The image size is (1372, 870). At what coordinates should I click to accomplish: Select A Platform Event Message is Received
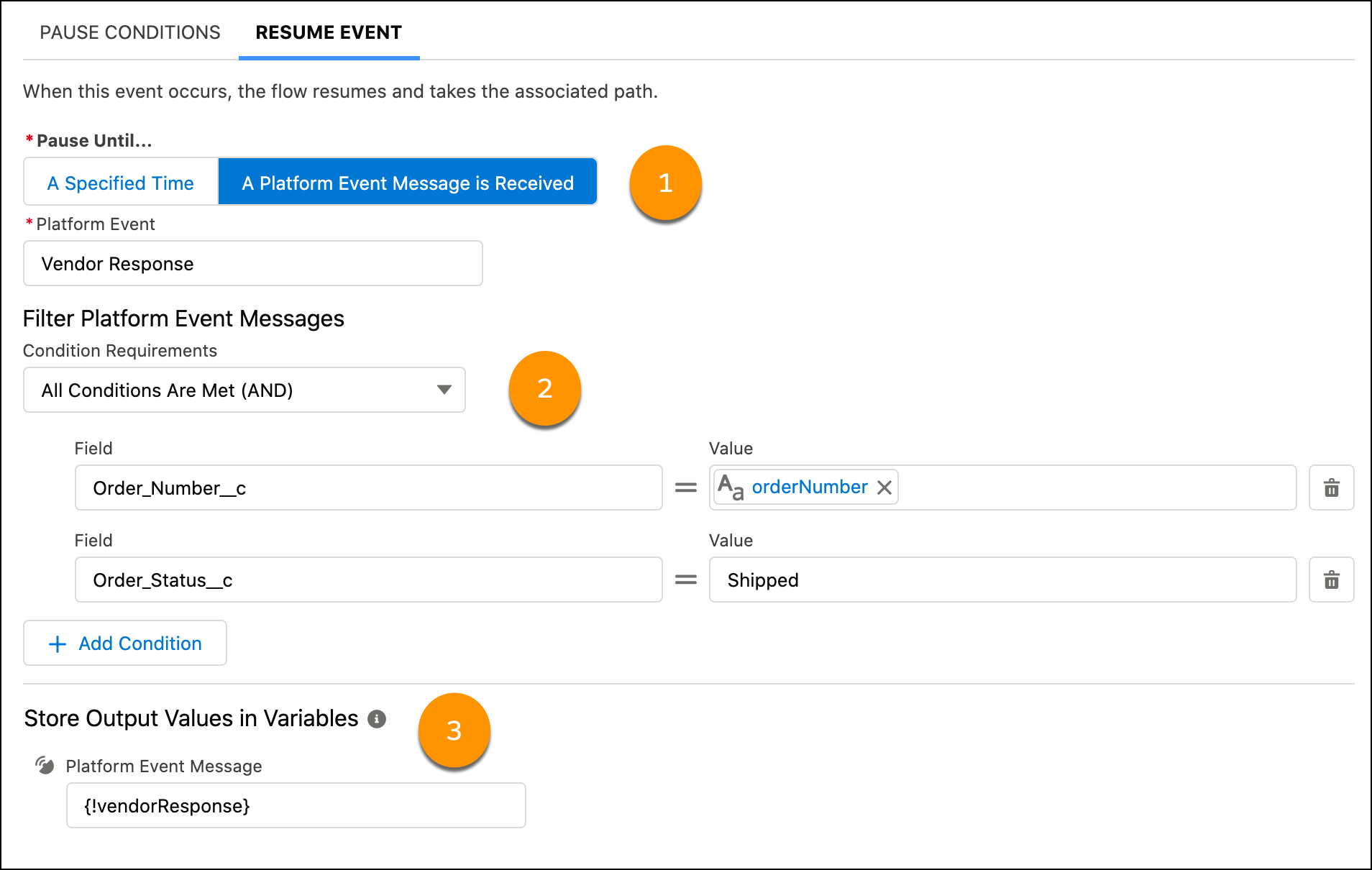click(407, 183)
